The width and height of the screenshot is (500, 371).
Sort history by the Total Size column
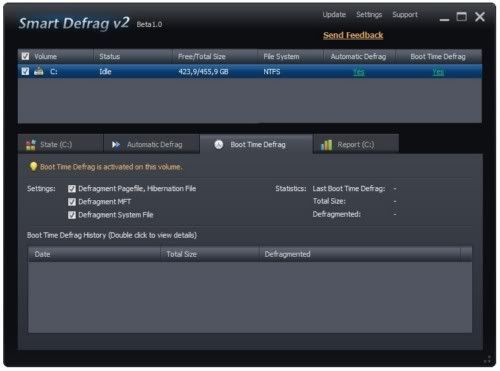tap(210, 254)
